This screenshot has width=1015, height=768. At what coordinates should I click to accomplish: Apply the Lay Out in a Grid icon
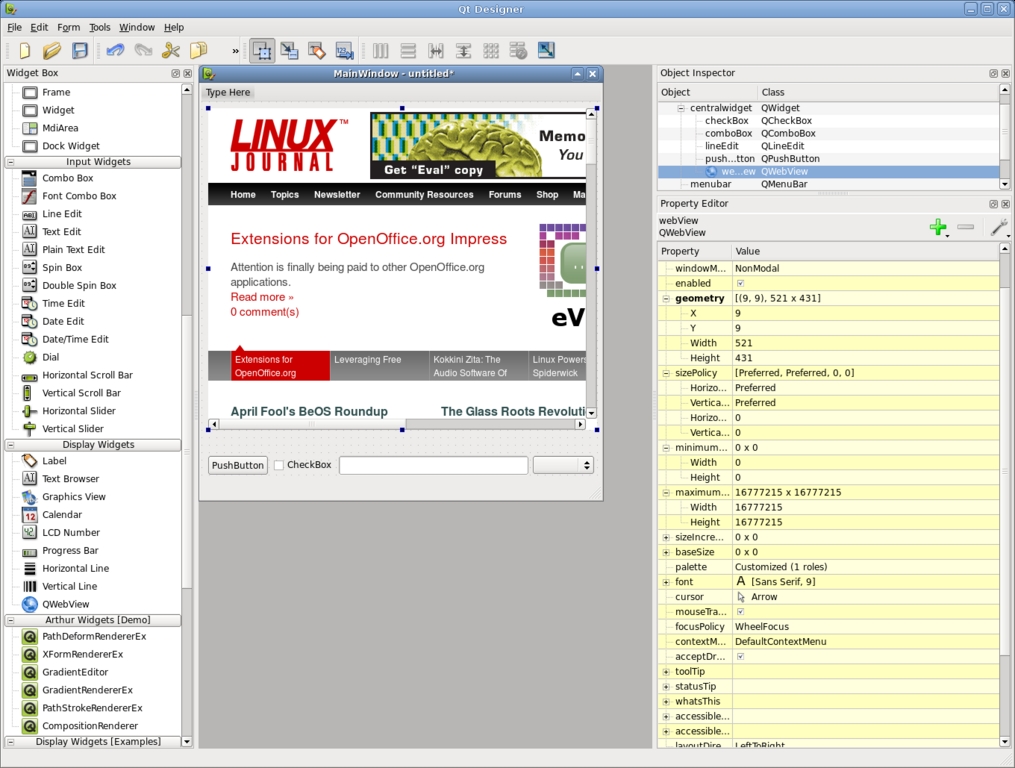click(x=491, y=51)
